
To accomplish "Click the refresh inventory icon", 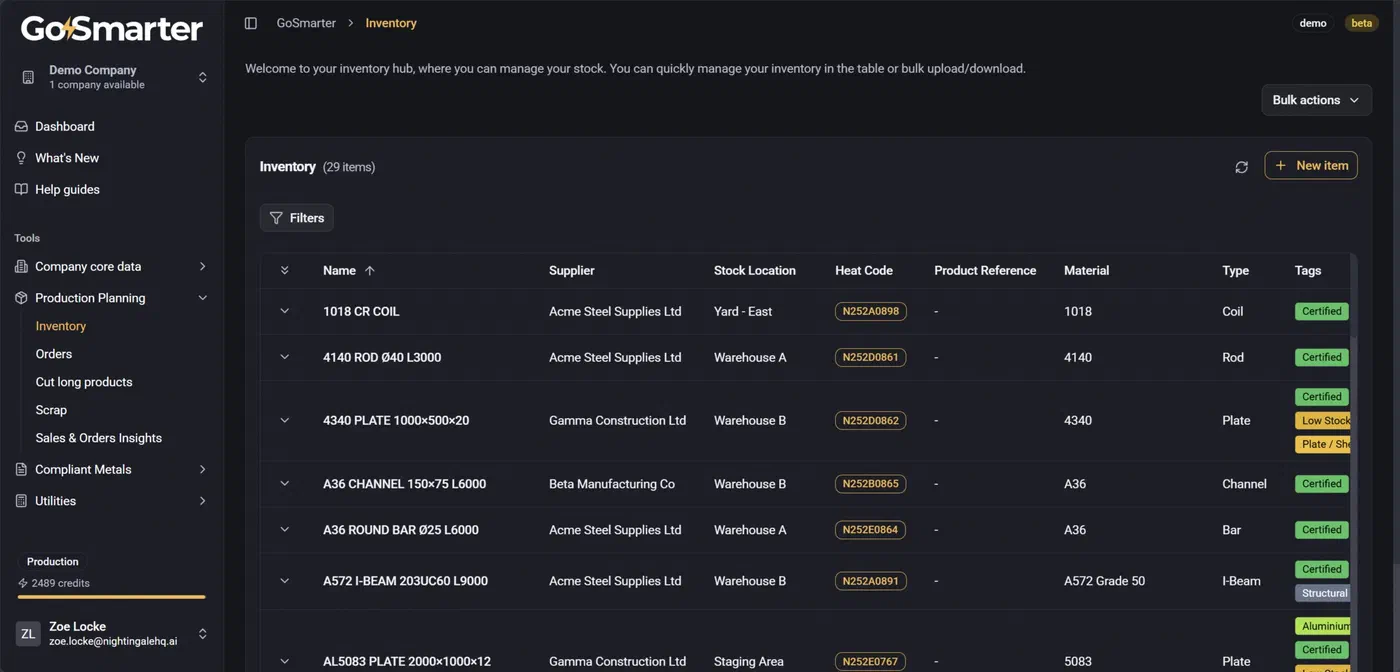I will [x=1241, y=167].
